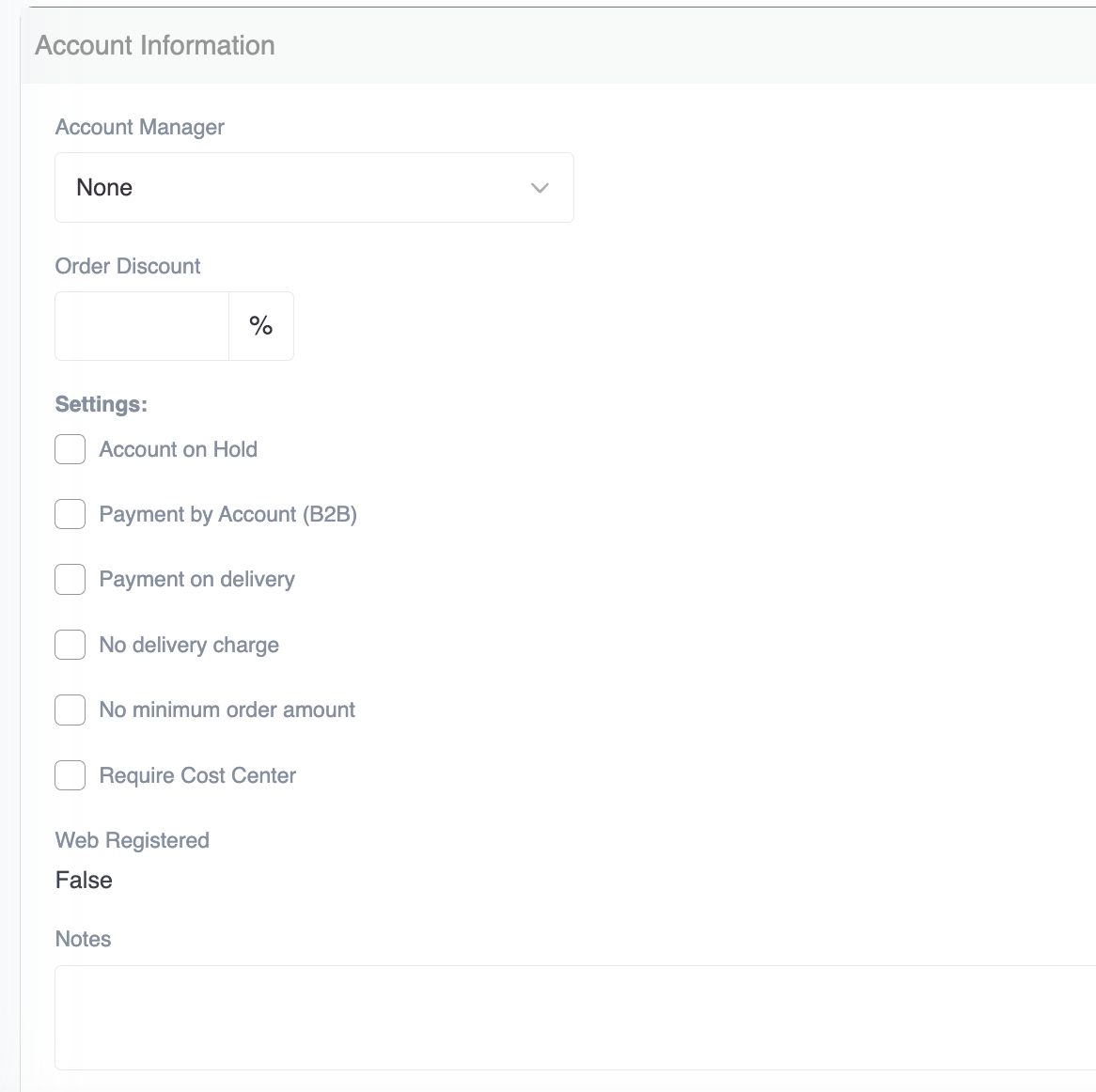The image size is (1096, 1092).
Task: Click the Web Registered label
Action: [x=132, y=840]
